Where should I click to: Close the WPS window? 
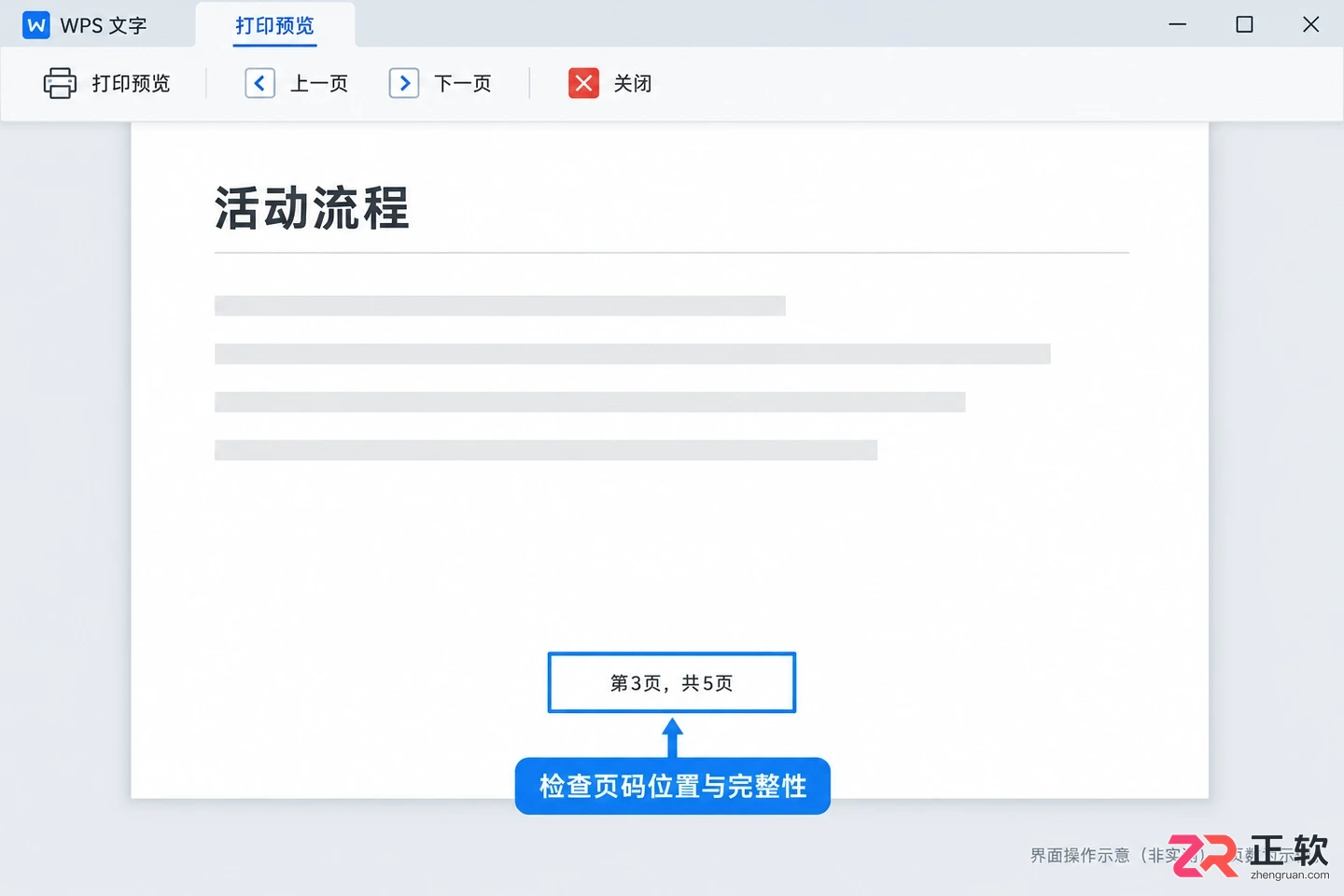1310,24
